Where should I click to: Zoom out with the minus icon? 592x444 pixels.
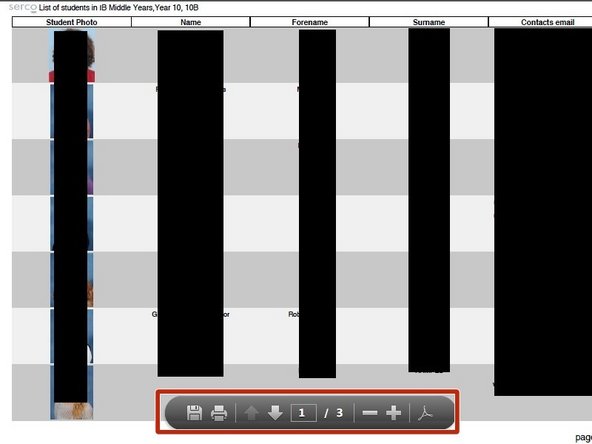(x=370, y=413)
